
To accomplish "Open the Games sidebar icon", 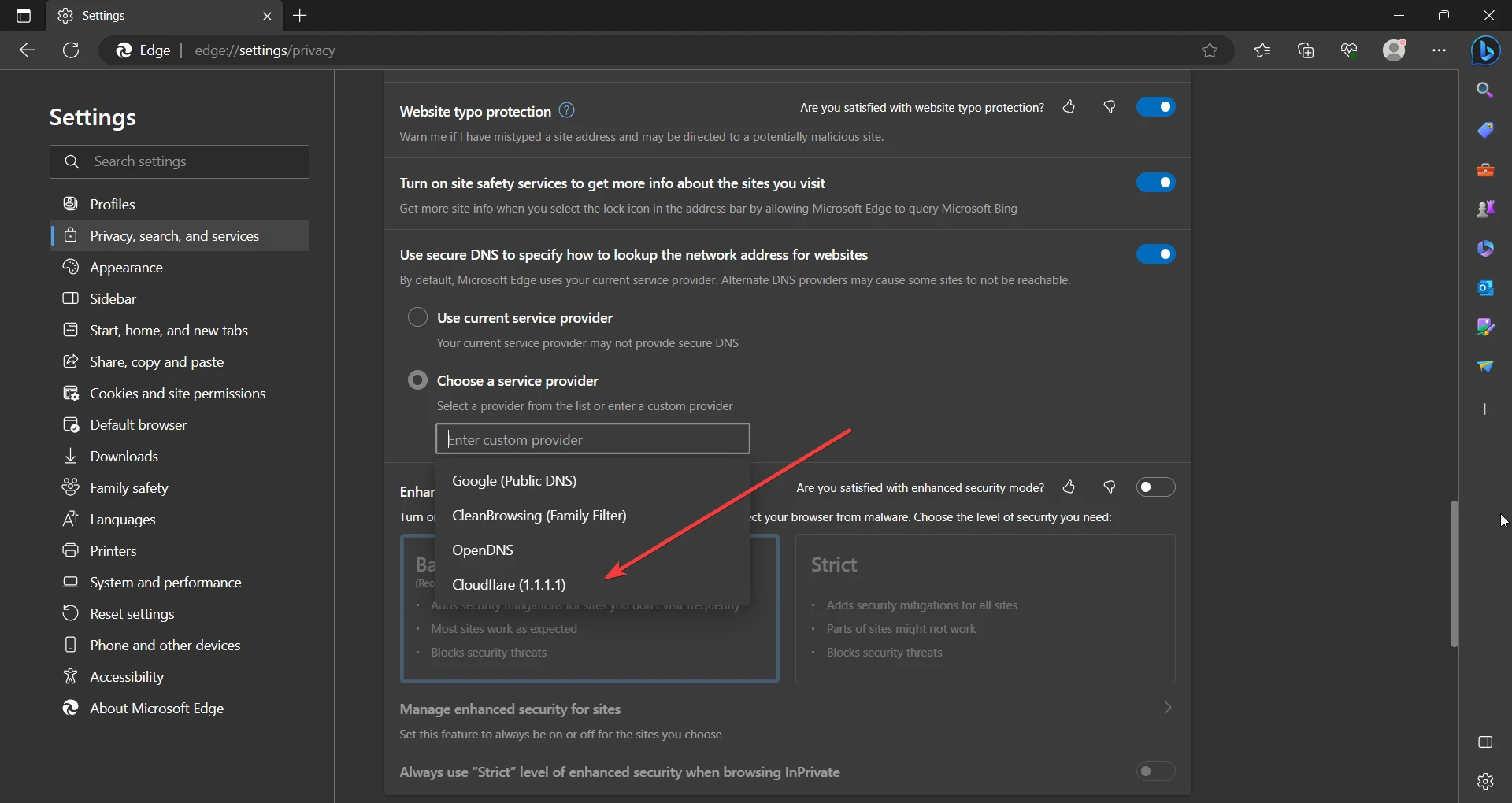I will pyautogui.click(x=1485, y=209).
